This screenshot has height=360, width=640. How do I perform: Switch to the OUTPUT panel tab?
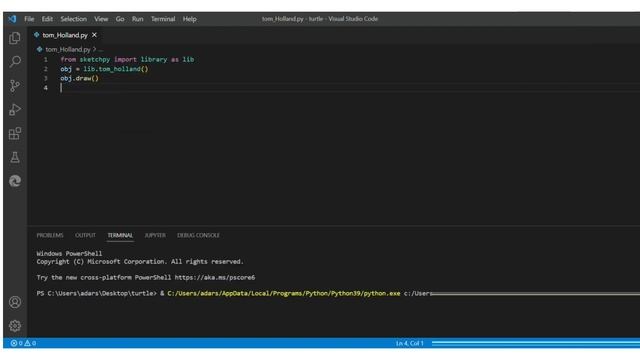[85, 236]
